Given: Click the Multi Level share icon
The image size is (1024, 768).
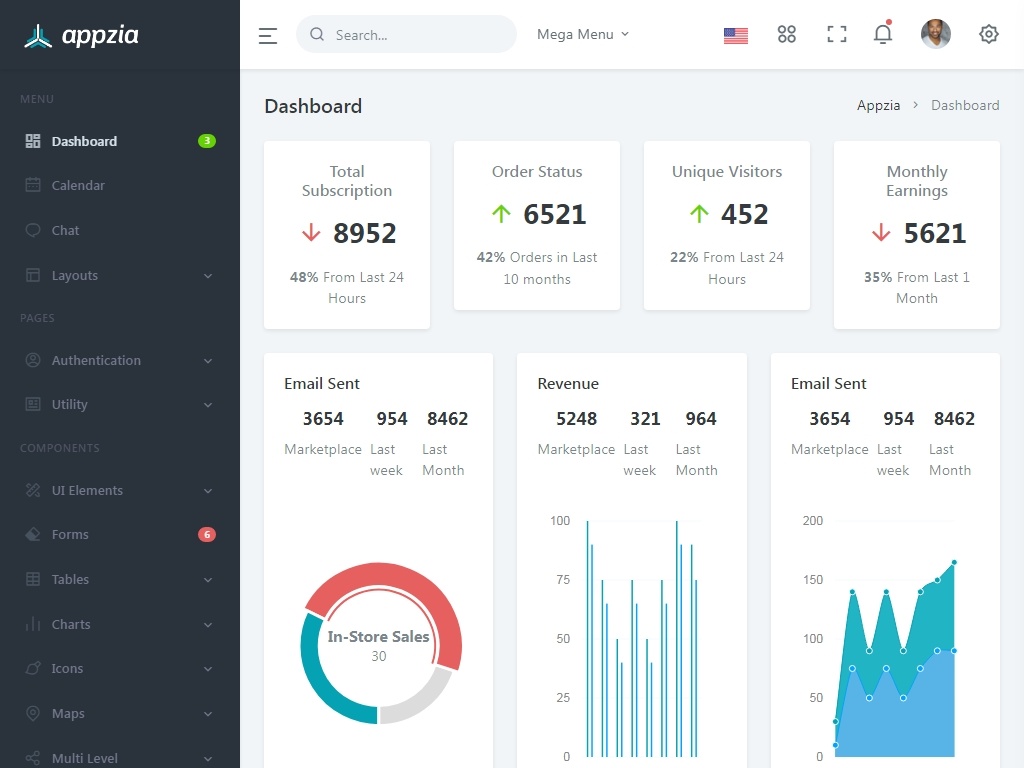Looking at the screenshot, I should pos(33,758).
